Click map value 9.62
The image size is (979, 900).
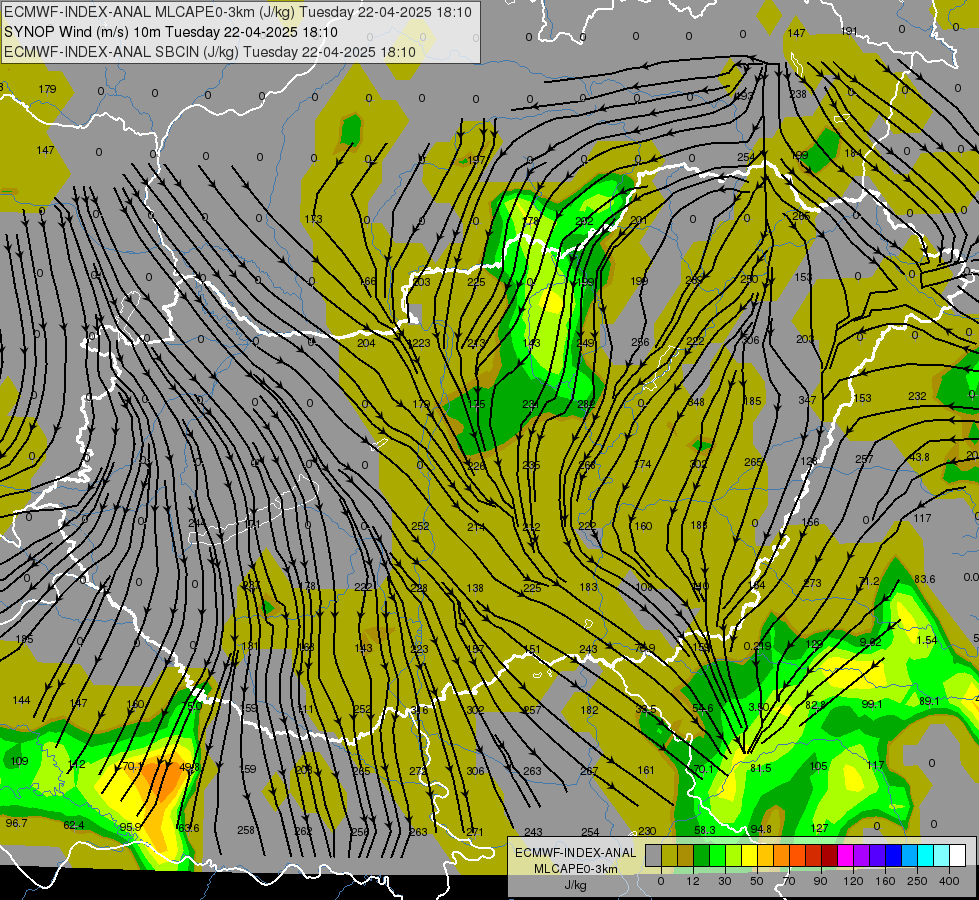coord(870,641)
